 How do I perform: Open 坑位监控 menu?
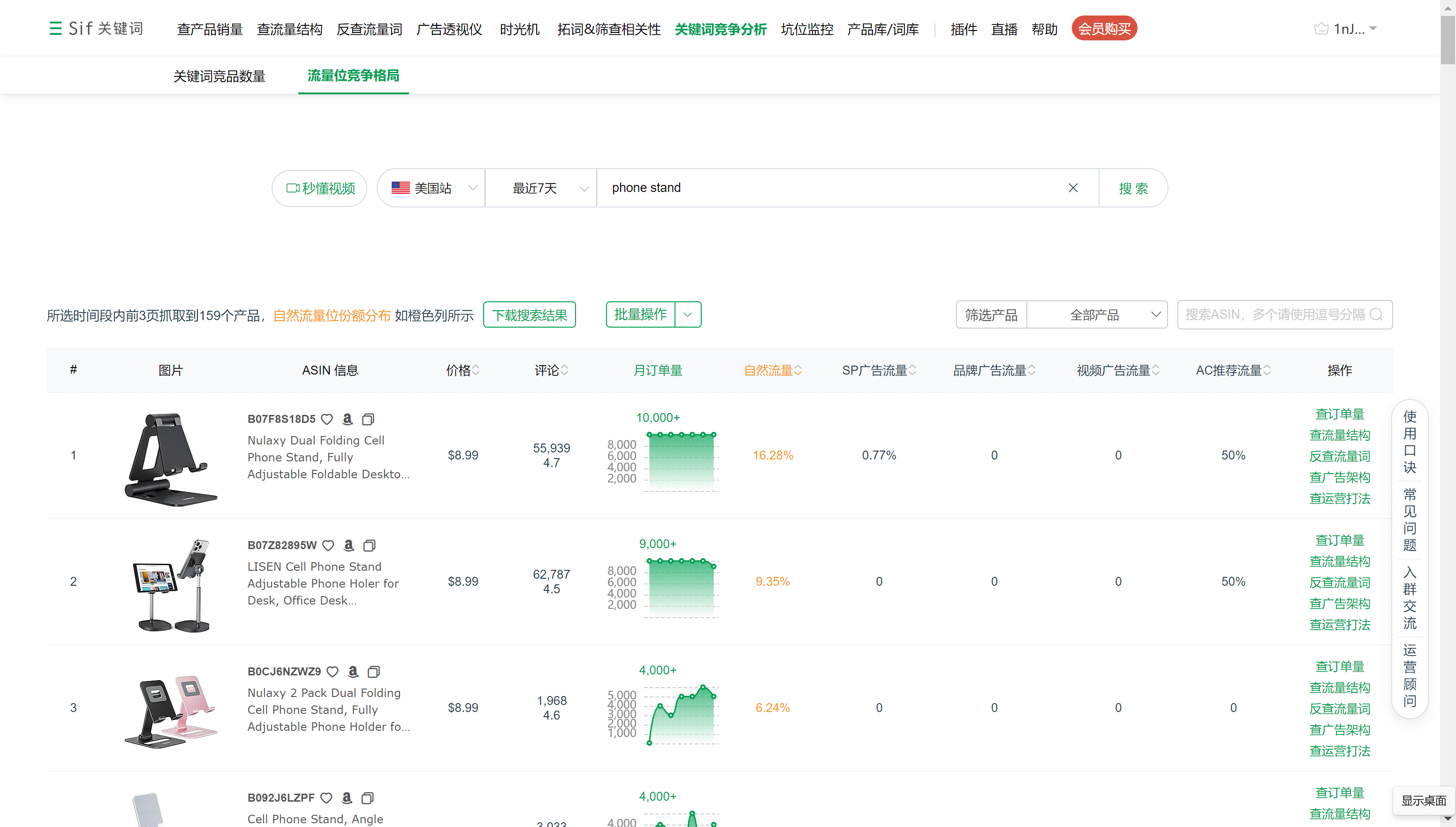[x=807, y=29]
